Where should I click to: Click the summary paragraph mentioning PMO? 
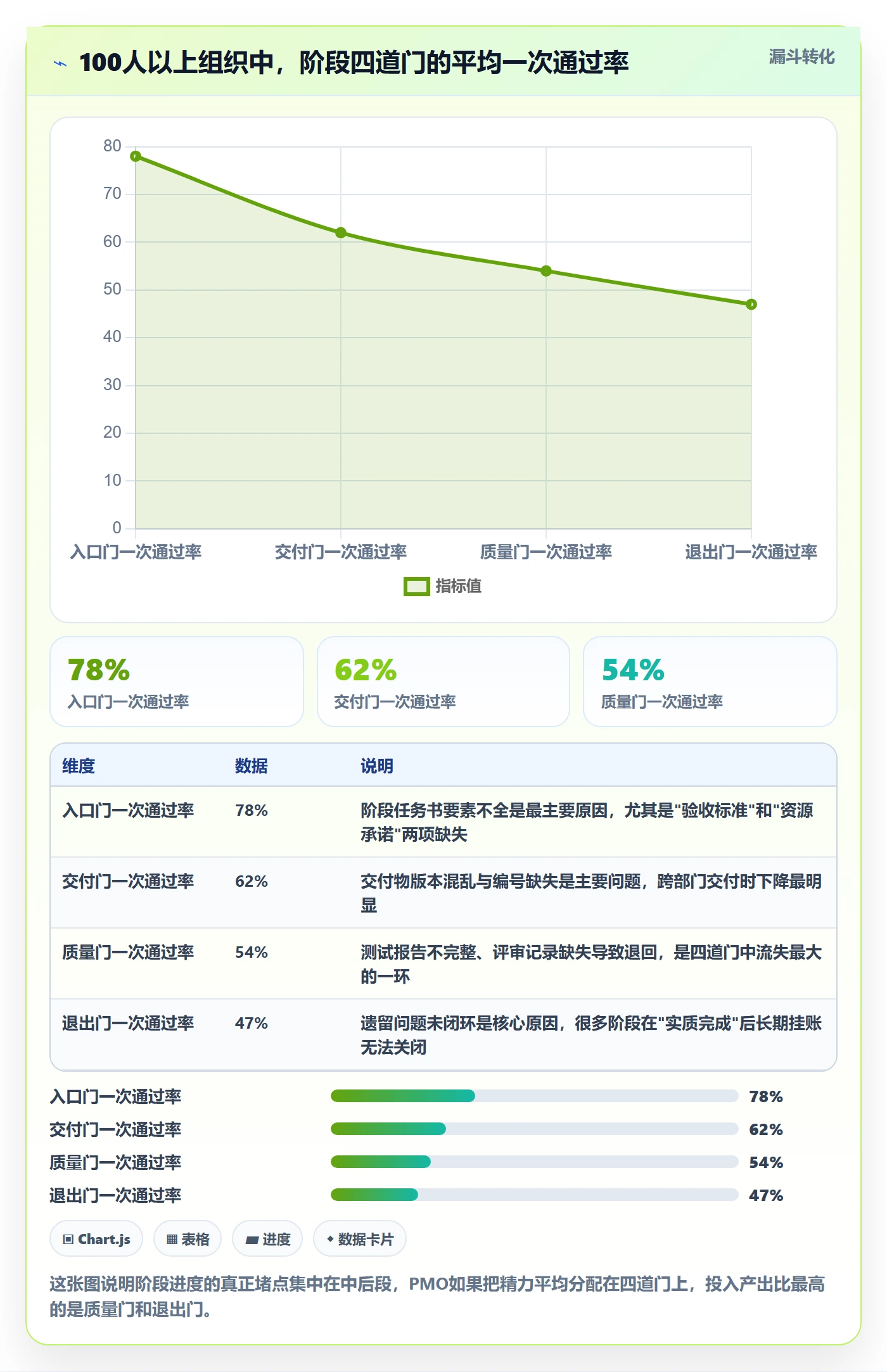pos(437,1297)
